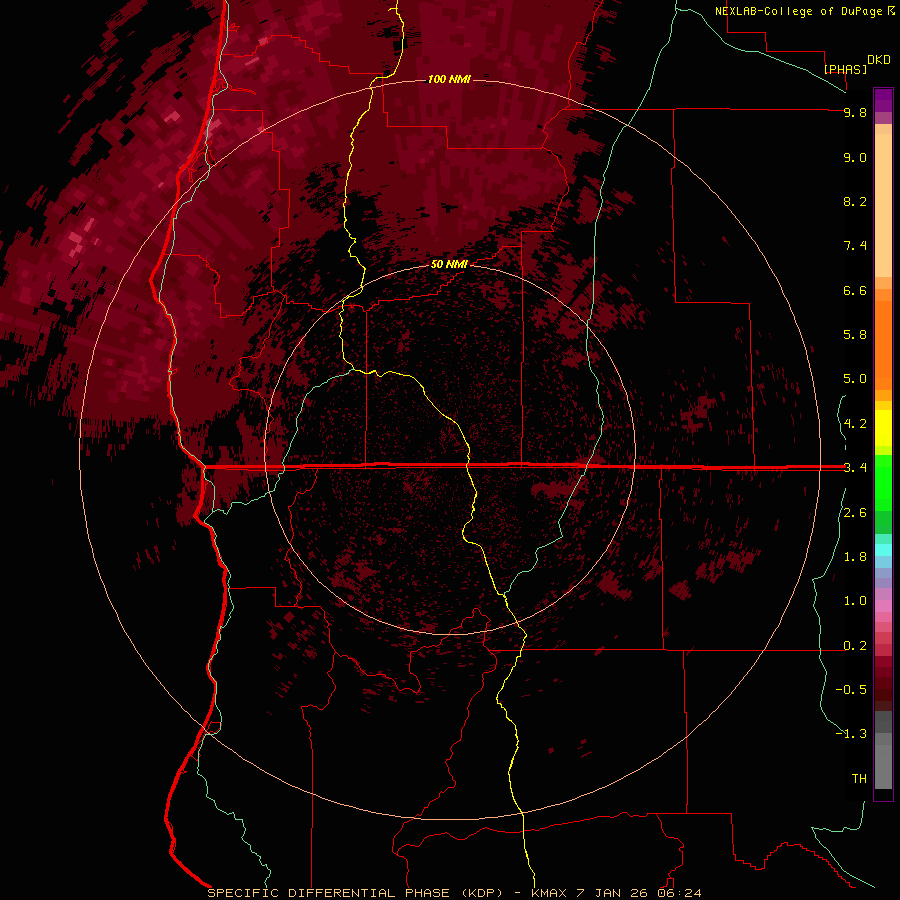Click the NEXLAB-College of DuPage label
Image resolution: width=900 pixels, height=900 pixels.
coord(798,11)
